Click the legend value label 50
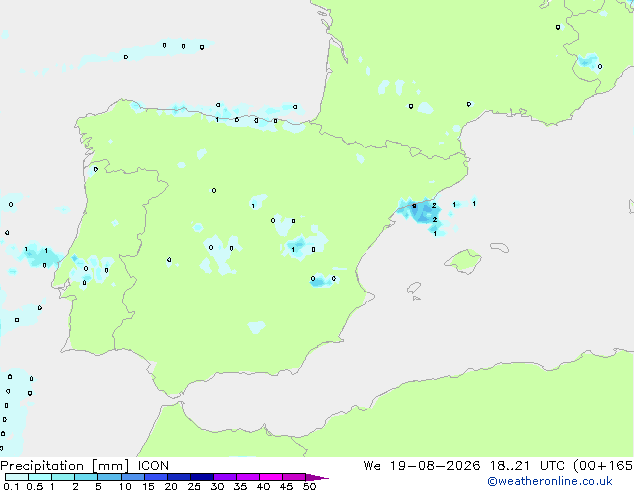This screenshot has width=634, height=490. click(x=309, y=486)
